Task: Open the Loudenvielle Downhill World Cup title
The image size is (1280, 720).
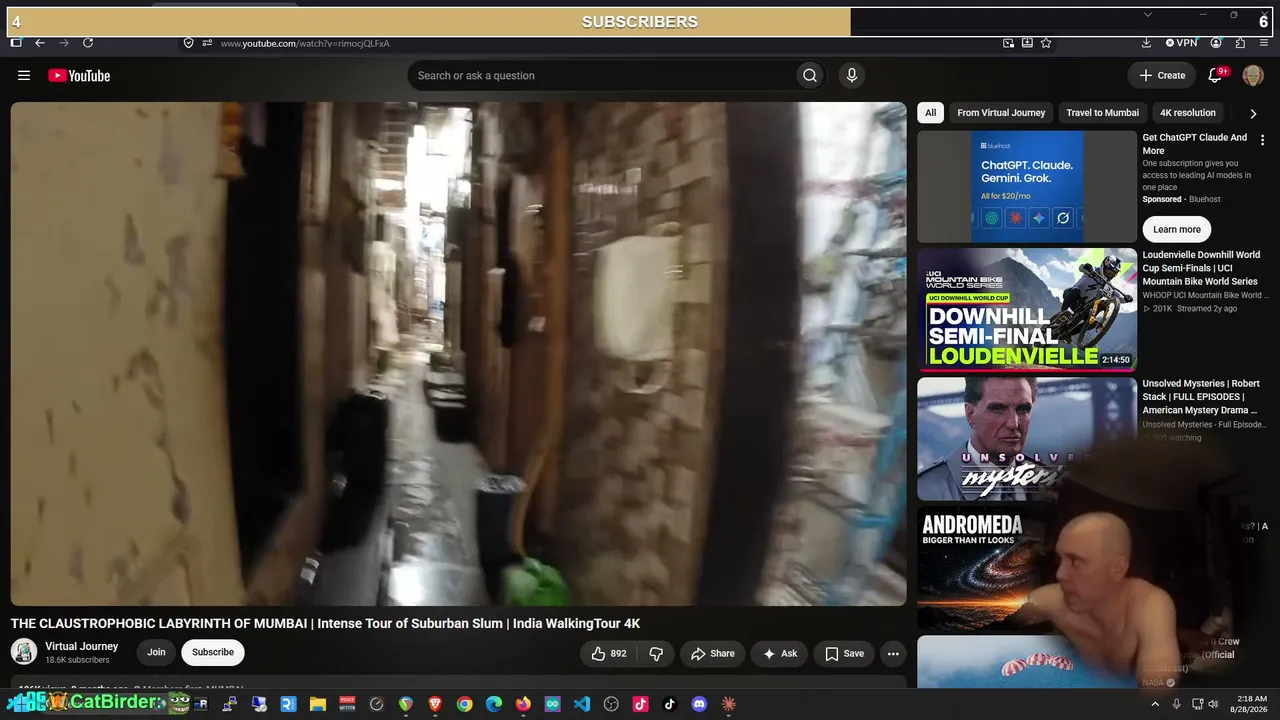Action: tap(1201, 268)
